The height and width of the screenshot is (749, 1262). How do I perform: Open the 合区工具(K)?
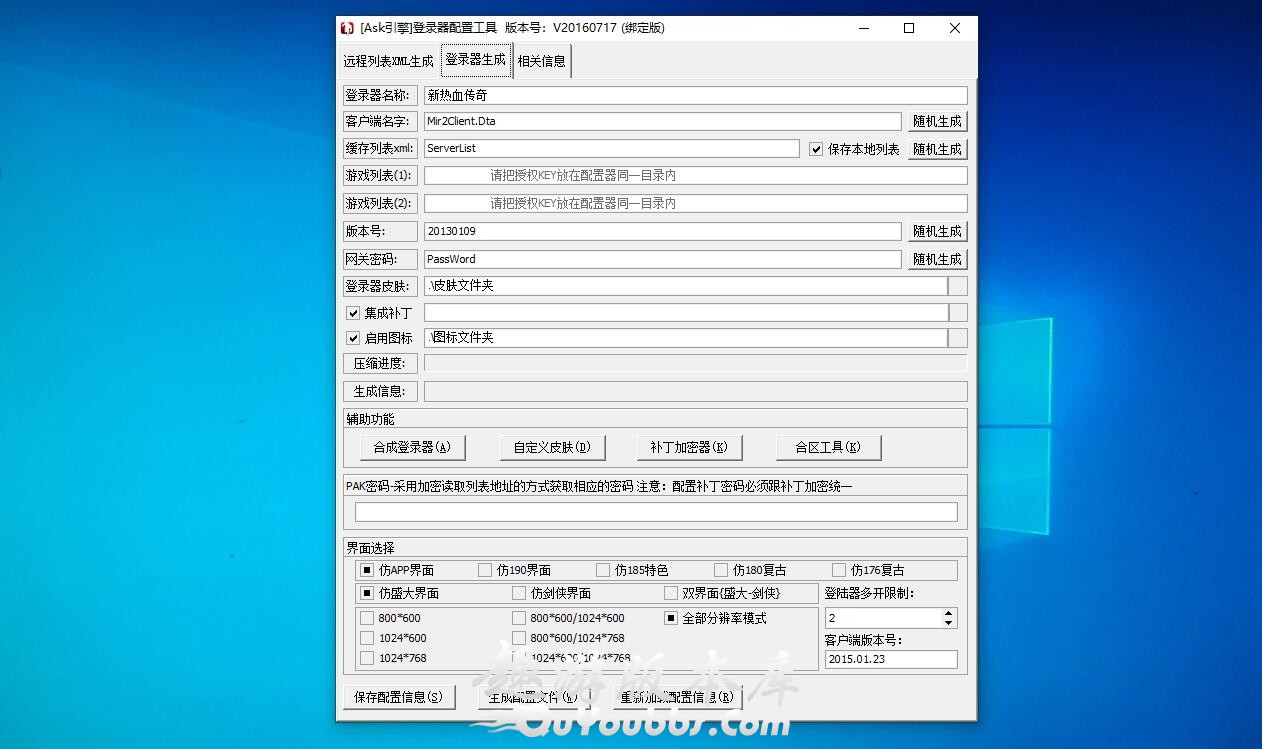coord(828,447)
